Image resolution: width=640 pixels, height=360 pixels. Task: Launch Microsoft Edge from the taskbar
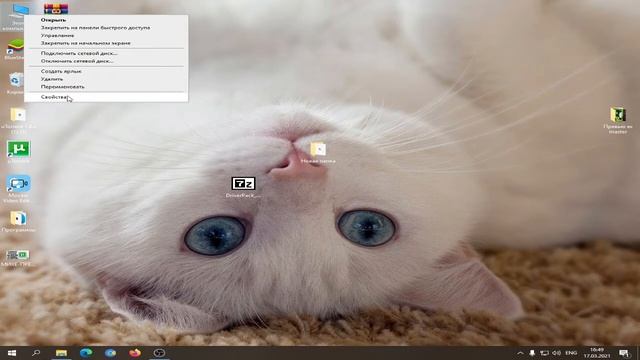(86, 353)
